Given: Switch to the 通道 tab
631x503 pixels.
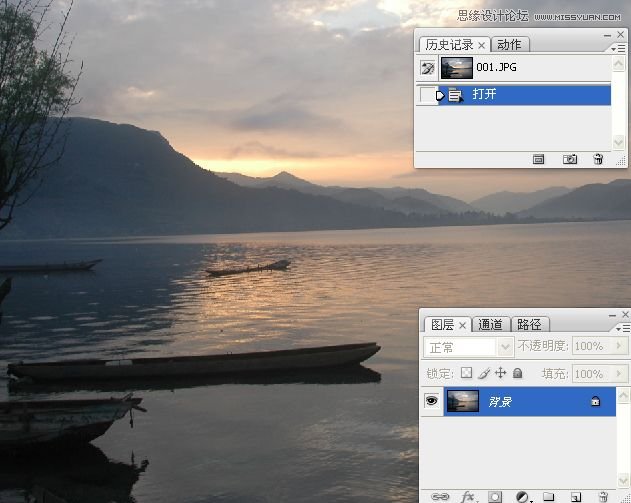Looking at the screenshot, I should pos(490,324).
